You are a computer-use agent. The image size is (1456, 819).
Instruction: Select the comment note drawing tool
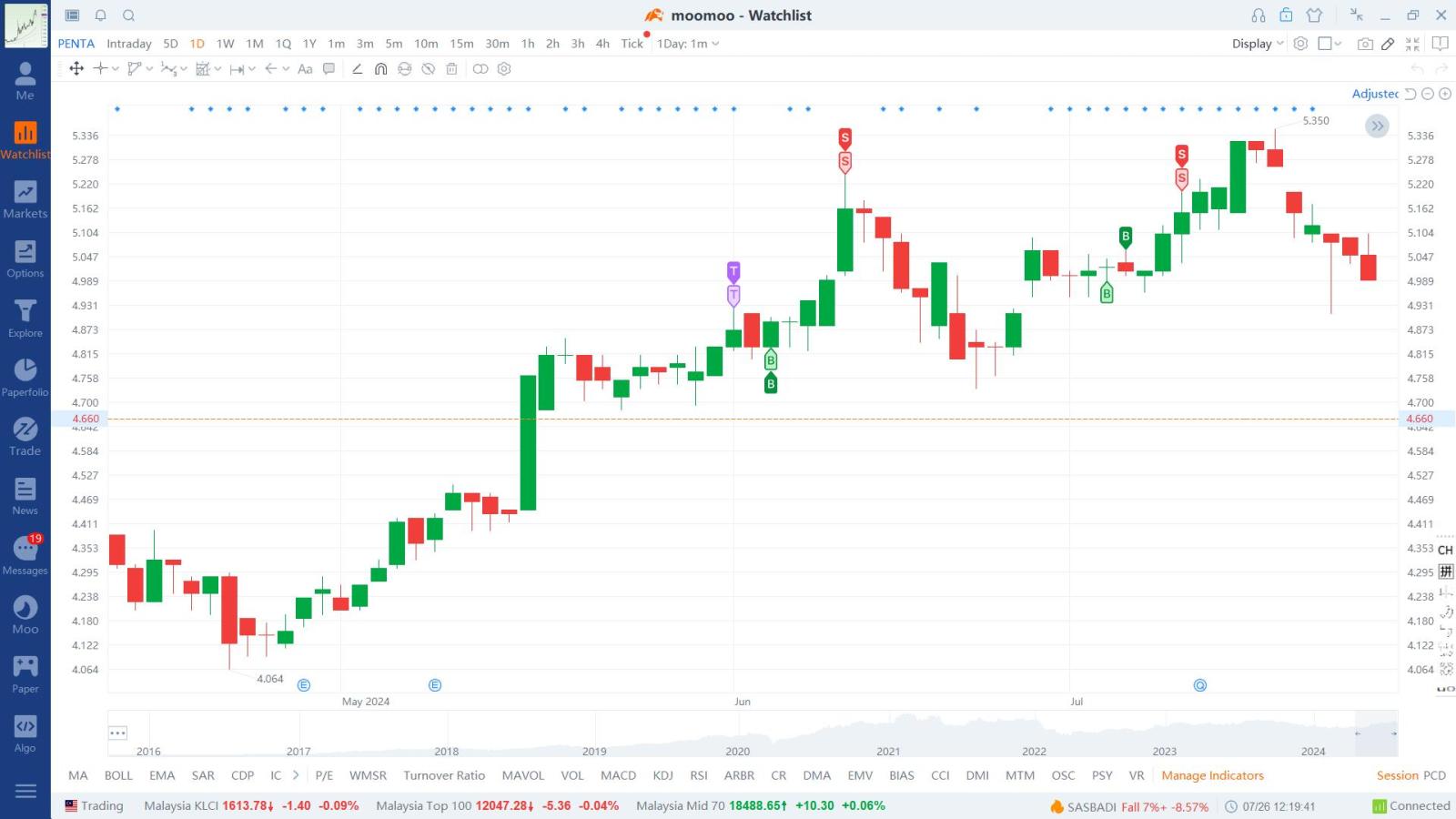click(329, 69)
